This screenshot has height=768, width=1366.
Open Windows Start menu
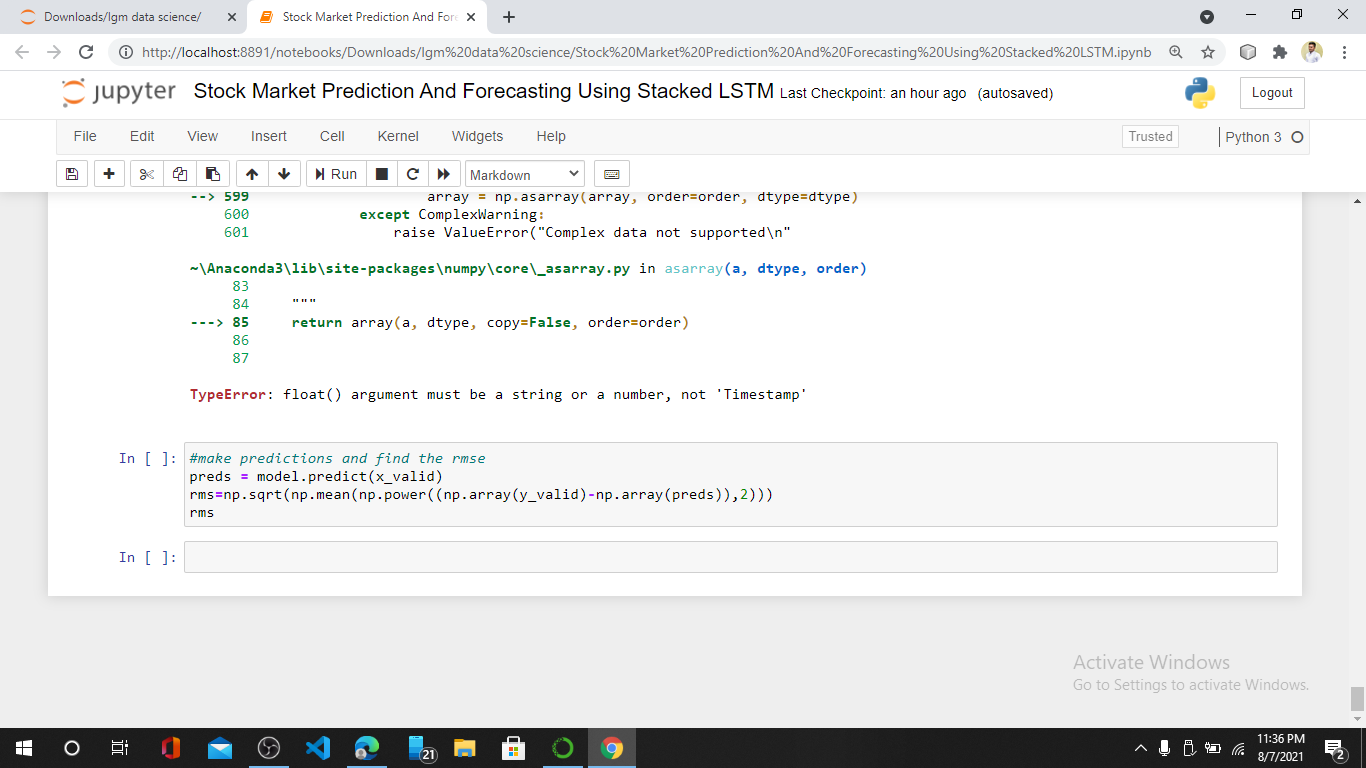click(24, 747)
